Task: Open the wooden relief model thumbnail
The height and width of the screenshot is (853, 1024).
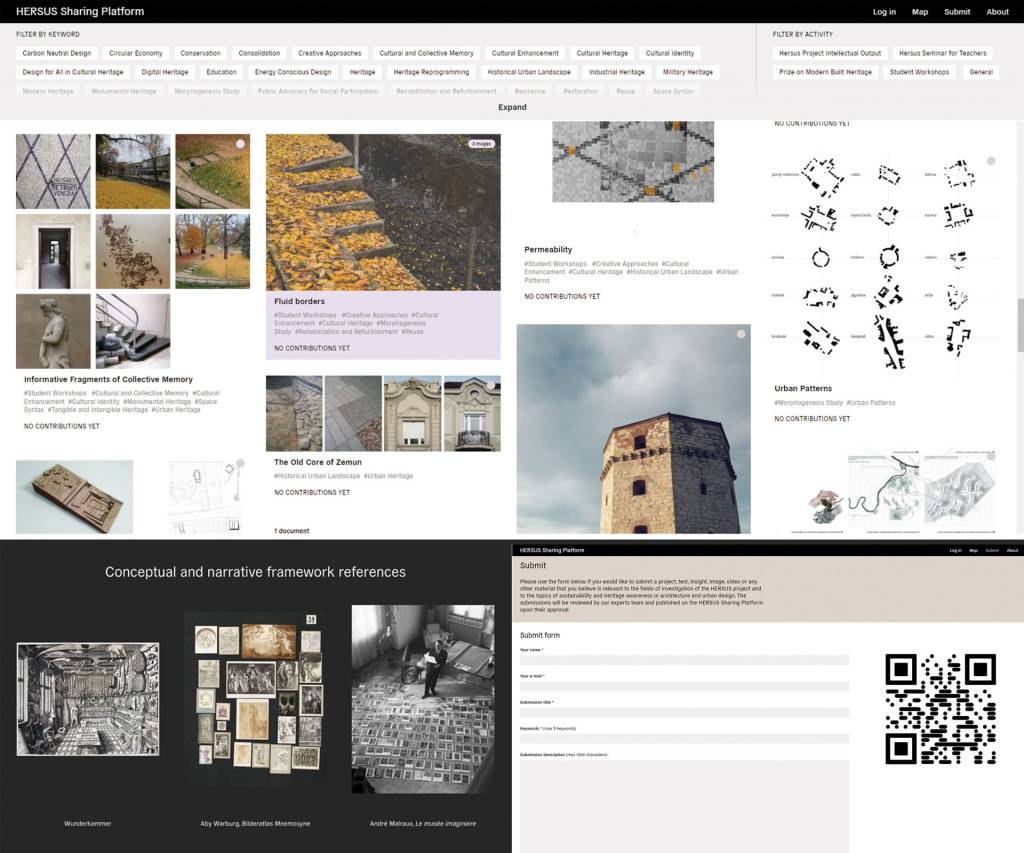Action: [74, 497]
